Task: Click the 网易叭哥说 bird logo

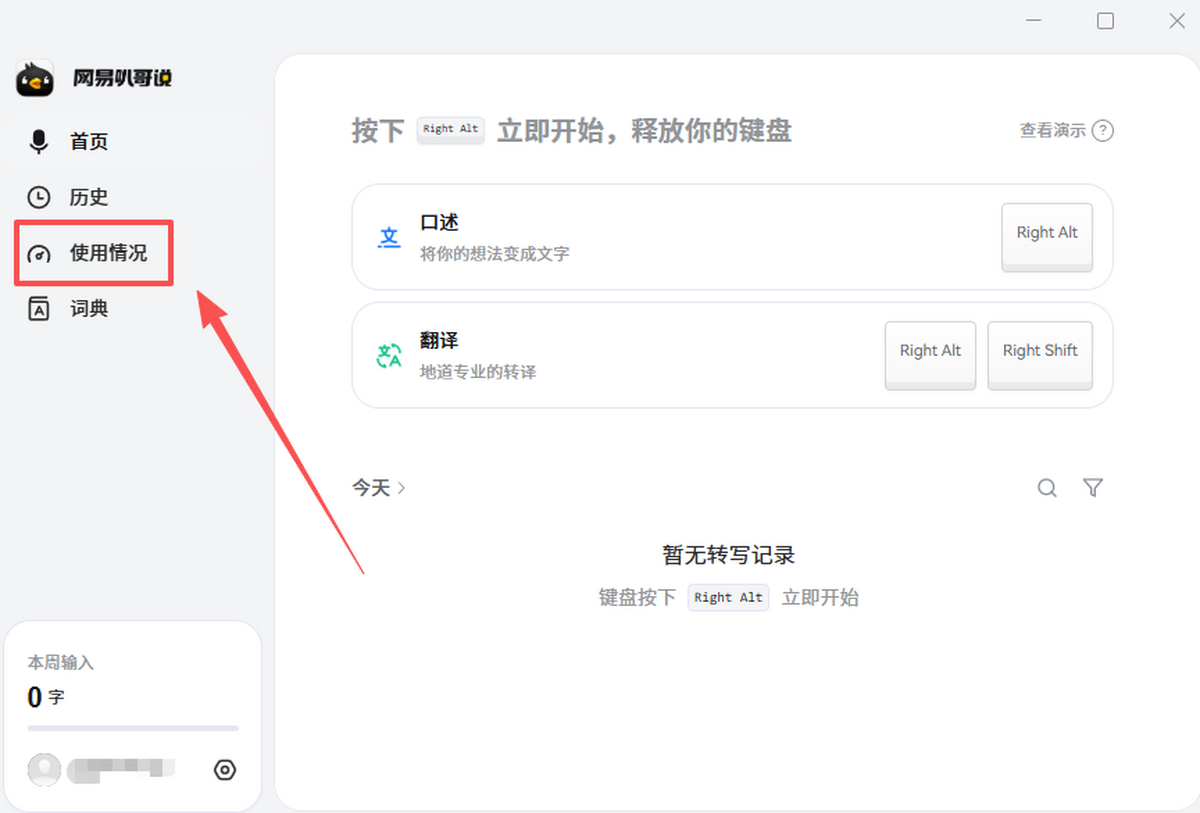Action: point(35,79)
